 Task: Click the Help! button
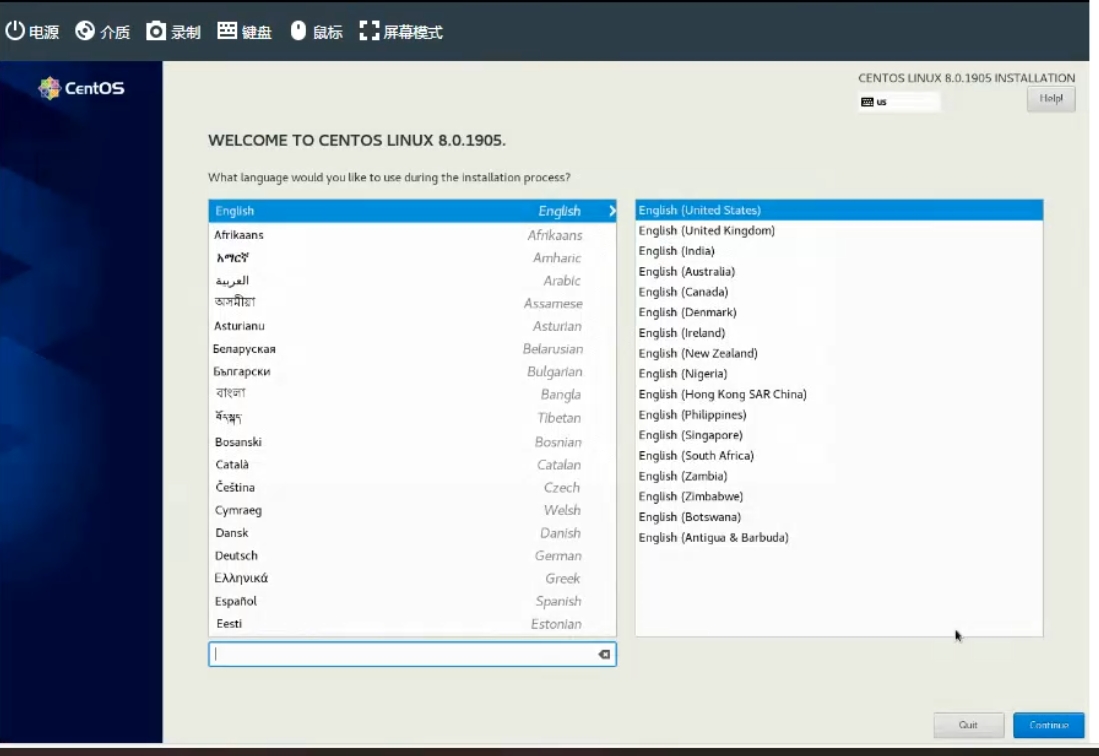[1051, 99]
